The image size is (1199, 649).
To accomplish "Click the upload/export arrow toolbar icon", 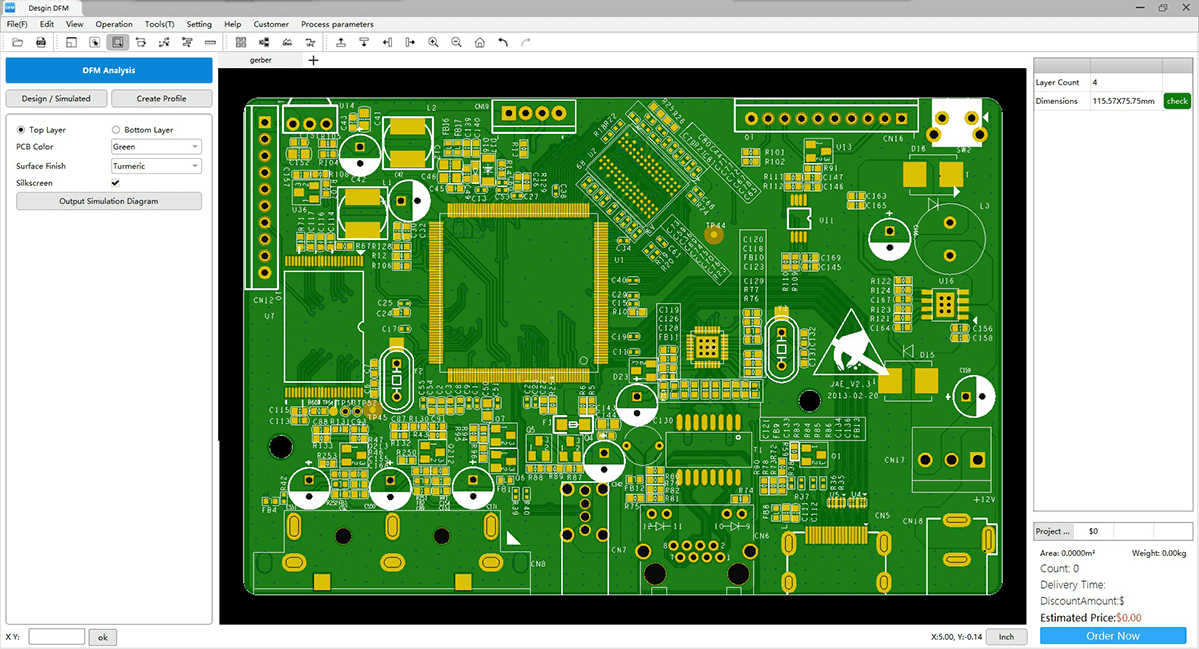I will pyautogui.click(x=341, y=42).
